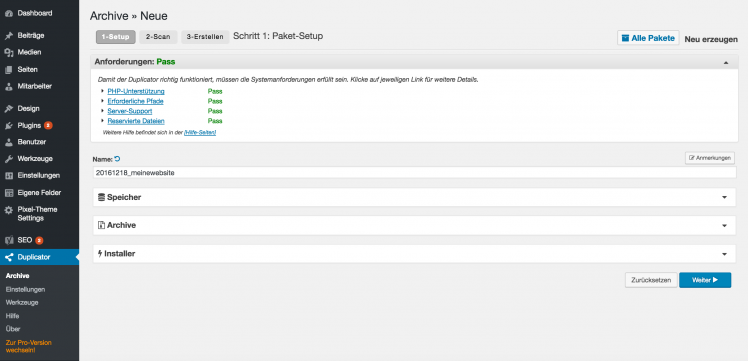Click the Duplicator share icon
This screenshot has height=361, width=748.
click(8, 258)
